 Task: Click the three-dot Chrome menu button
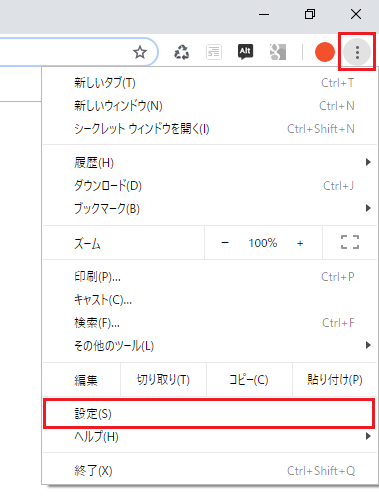point(357,52)
